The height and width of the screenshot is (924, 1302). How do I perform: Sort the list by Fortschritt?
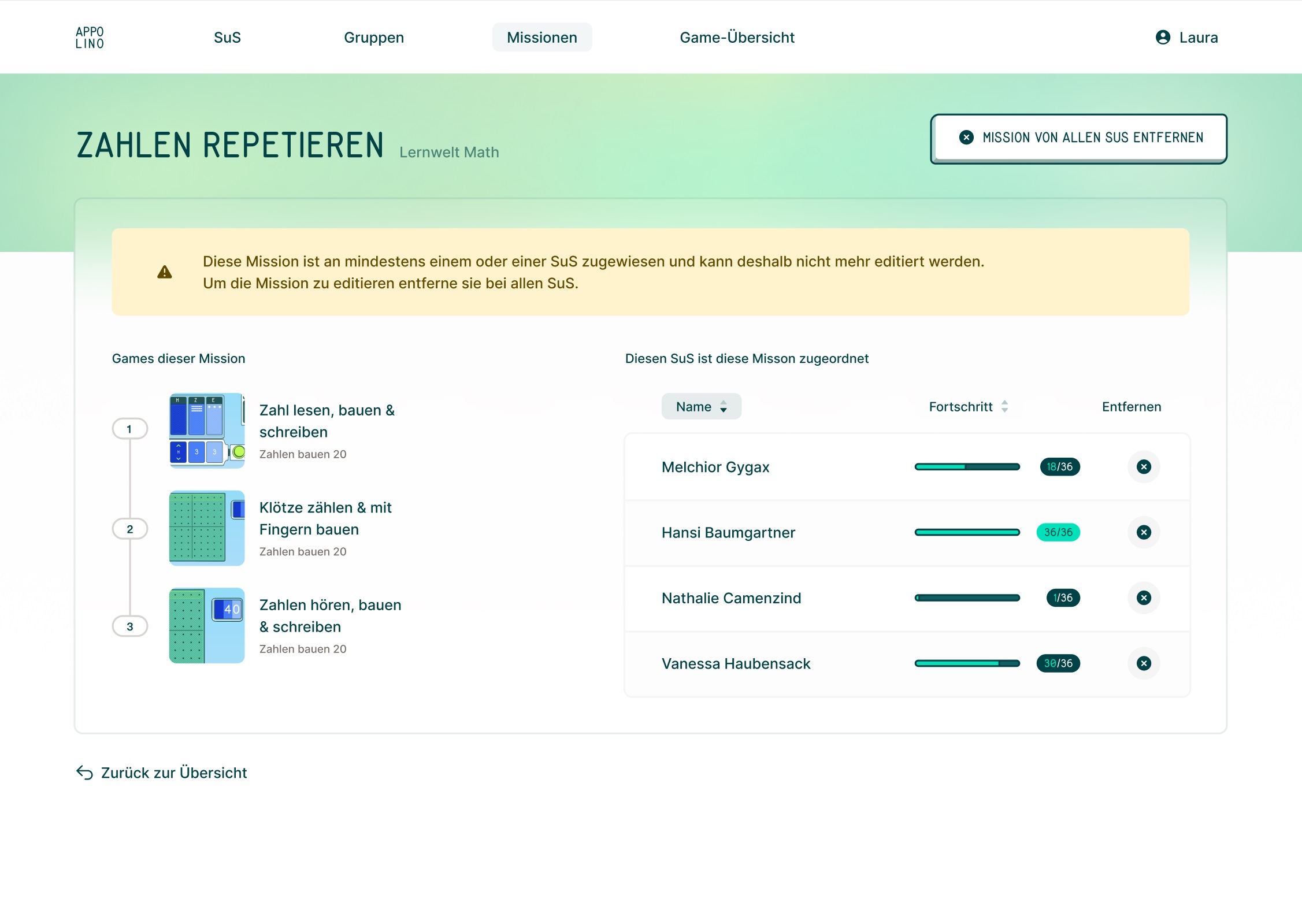coord(968,407)
